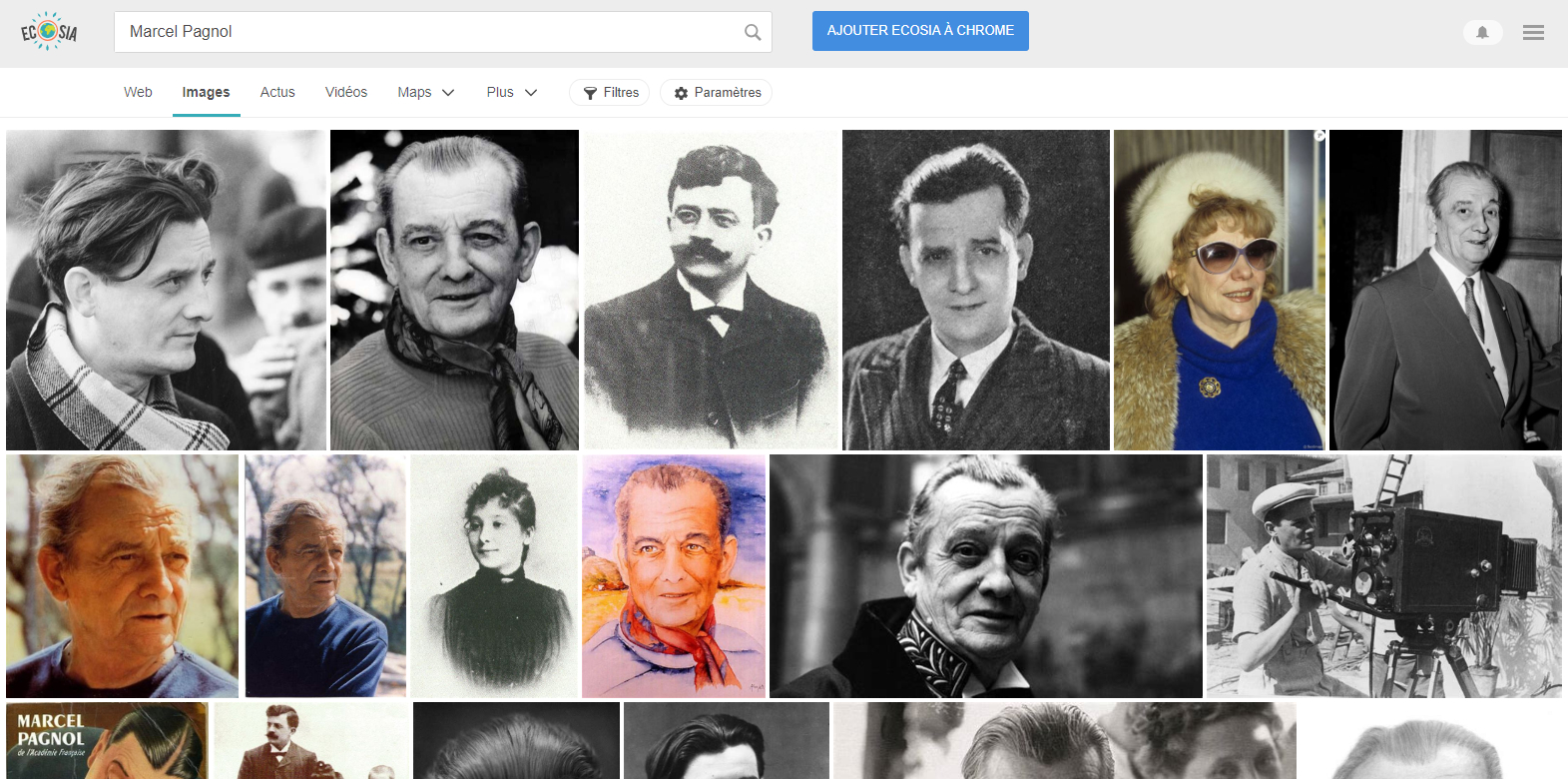The width and height of the screenshot is (1568, 779).
Task: Open the vintage portrait of woman in dark dress
Action: (x=494, y=576)
